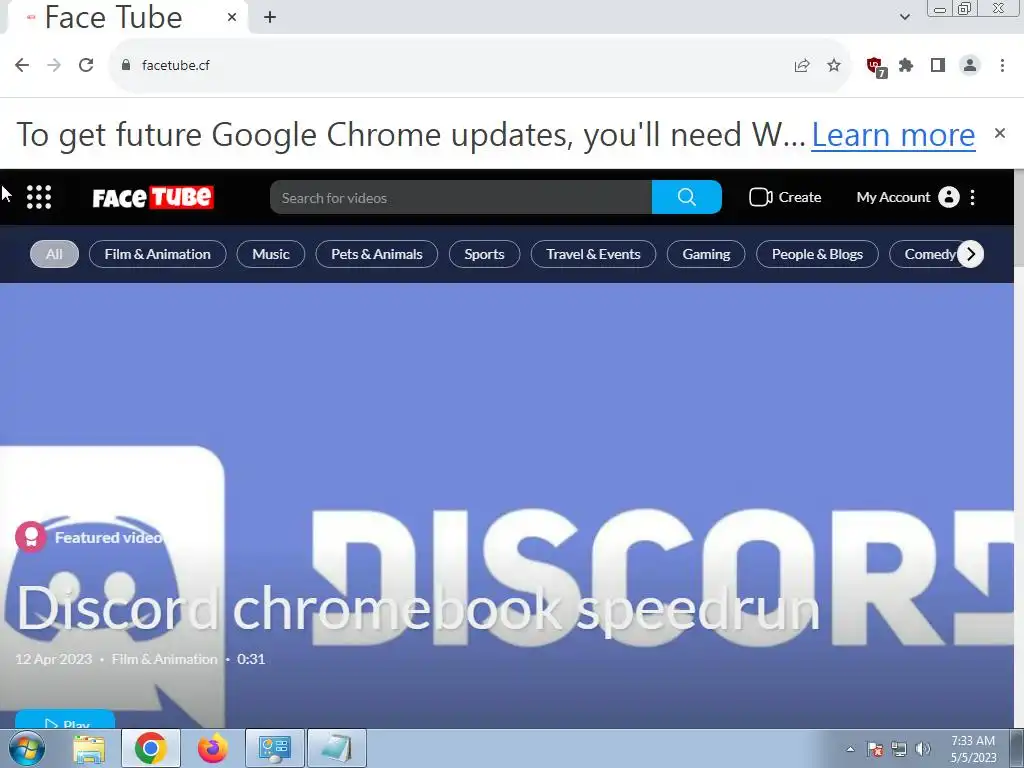This screenshot has height=768, width=1024.
Task: Select the Sports category chip
Action: 485,254
